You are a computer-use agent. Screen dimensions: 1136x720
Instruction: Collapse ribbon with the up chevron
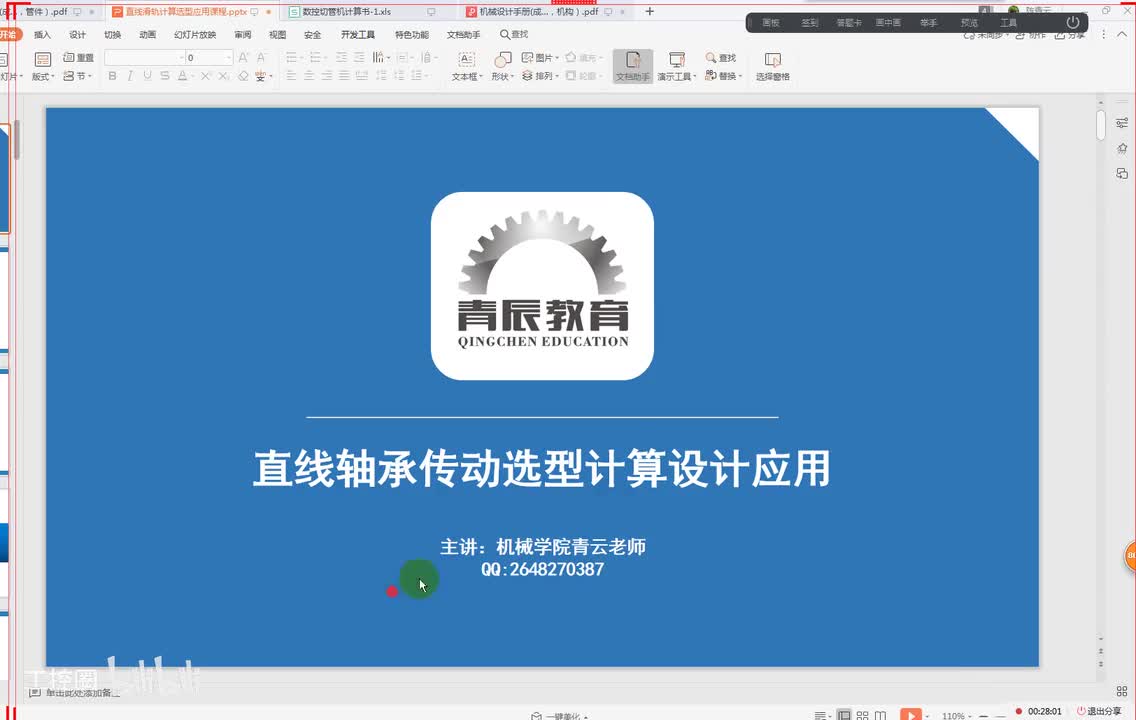click(x=1122, y=34)
